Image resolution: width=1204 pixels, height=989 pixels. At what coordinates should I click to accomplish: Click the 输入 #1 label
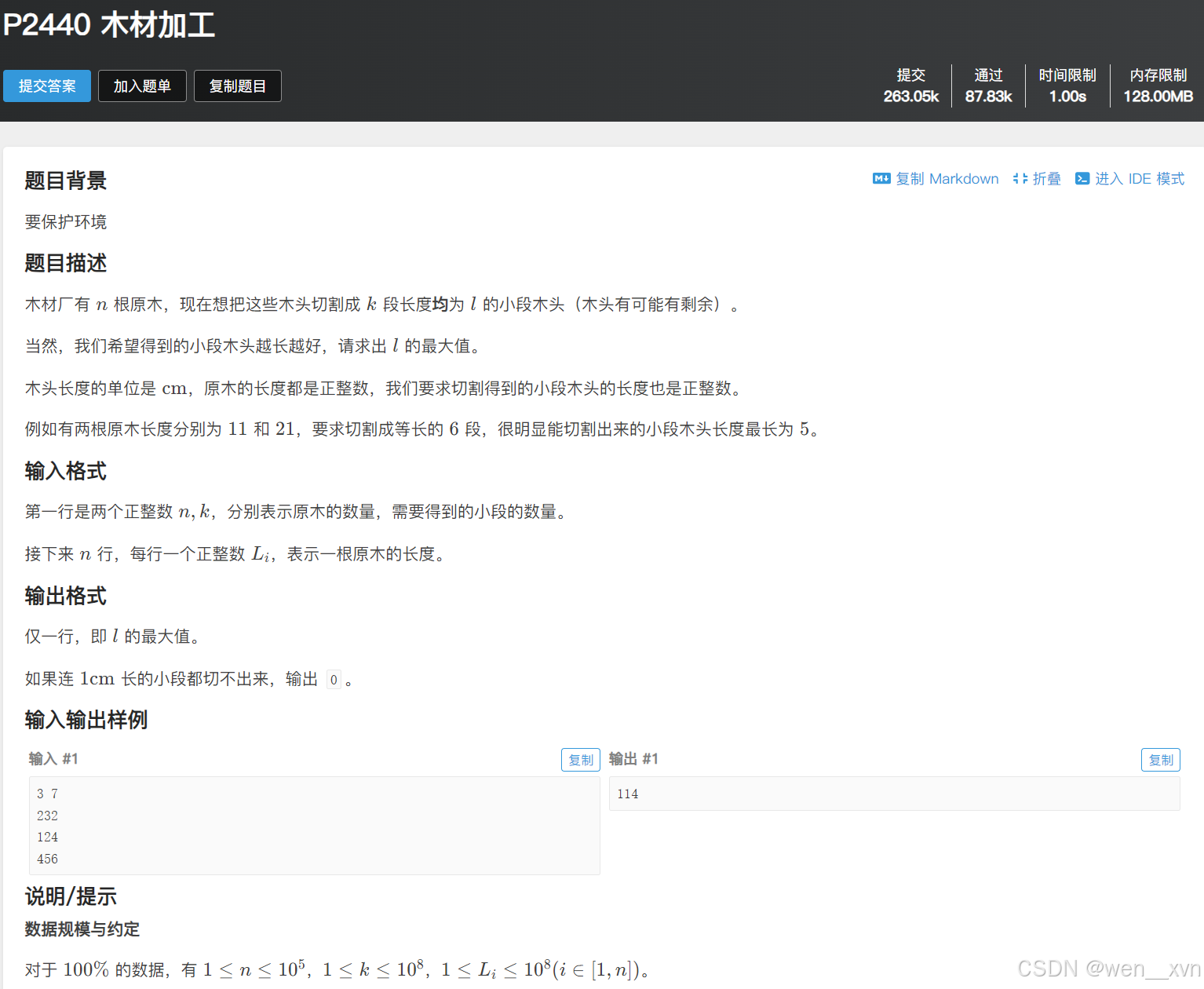tap(53, 759)
